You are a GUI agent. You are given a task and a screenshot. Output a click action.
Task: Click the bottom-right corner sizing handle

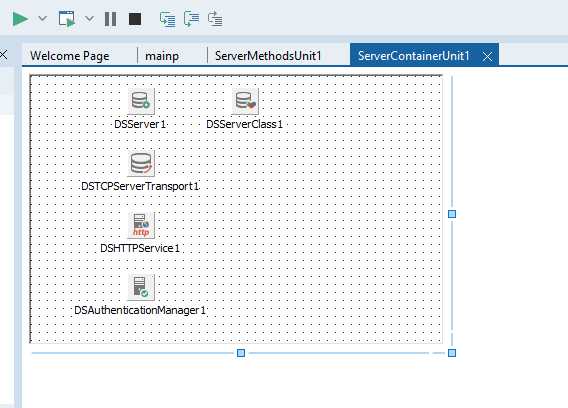pos(452,353)
